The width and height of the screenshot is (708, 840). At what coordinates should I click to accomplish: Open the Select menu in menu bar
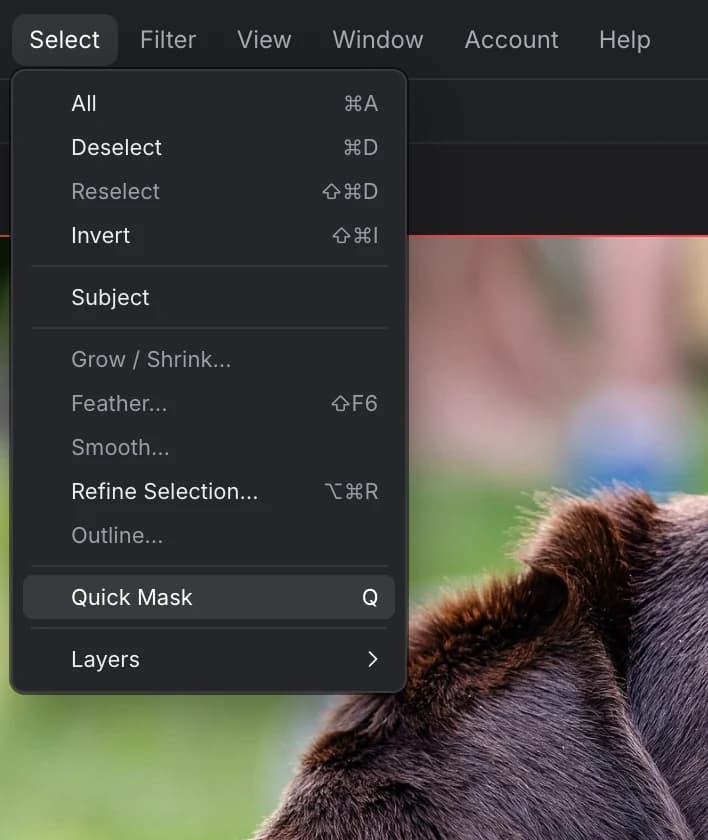click(65, 40)
